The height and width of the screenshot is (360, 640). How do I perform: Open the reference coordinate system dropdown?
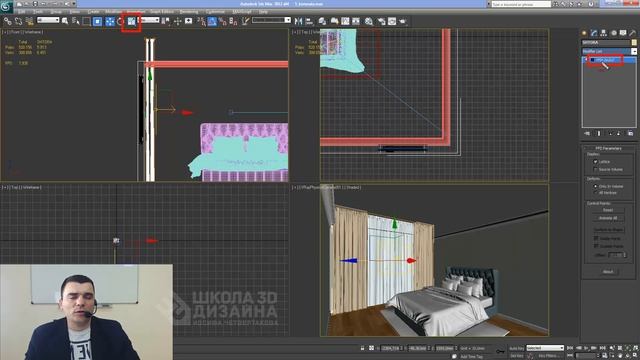click(149, 20)
